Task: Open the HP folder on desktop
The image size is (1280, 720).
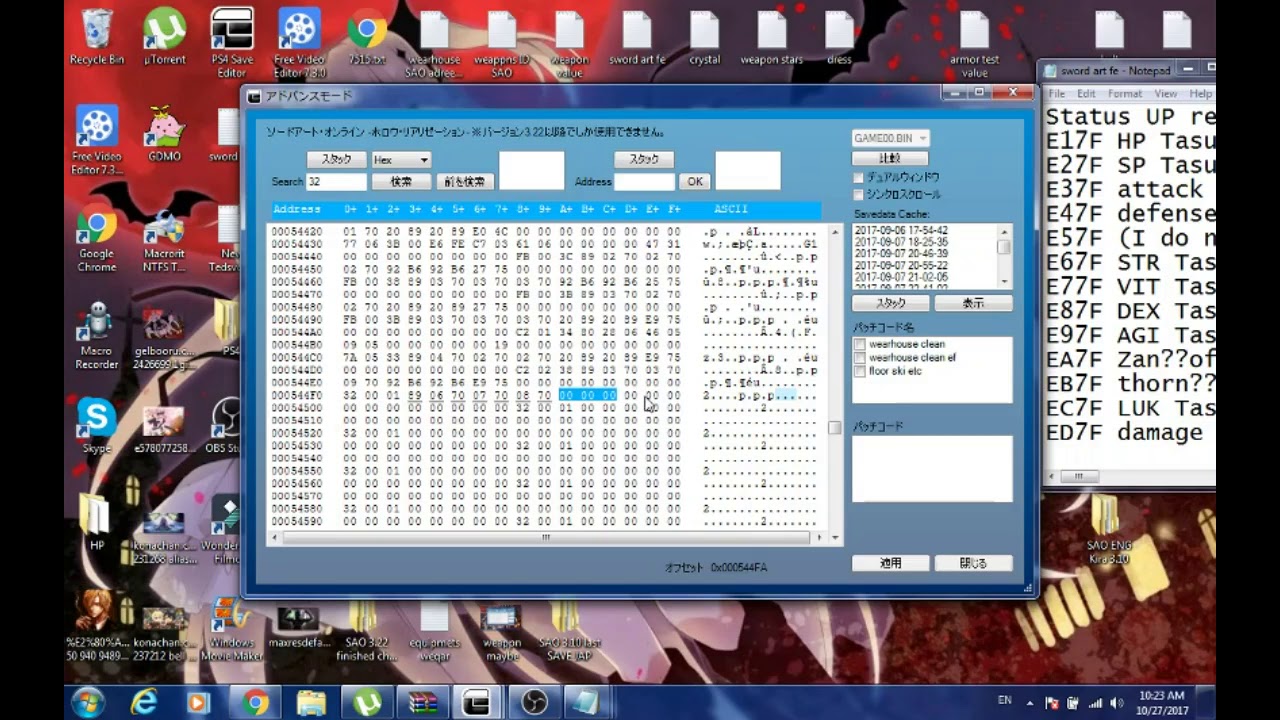Action: pyautogui.click(x=97, y=520)
